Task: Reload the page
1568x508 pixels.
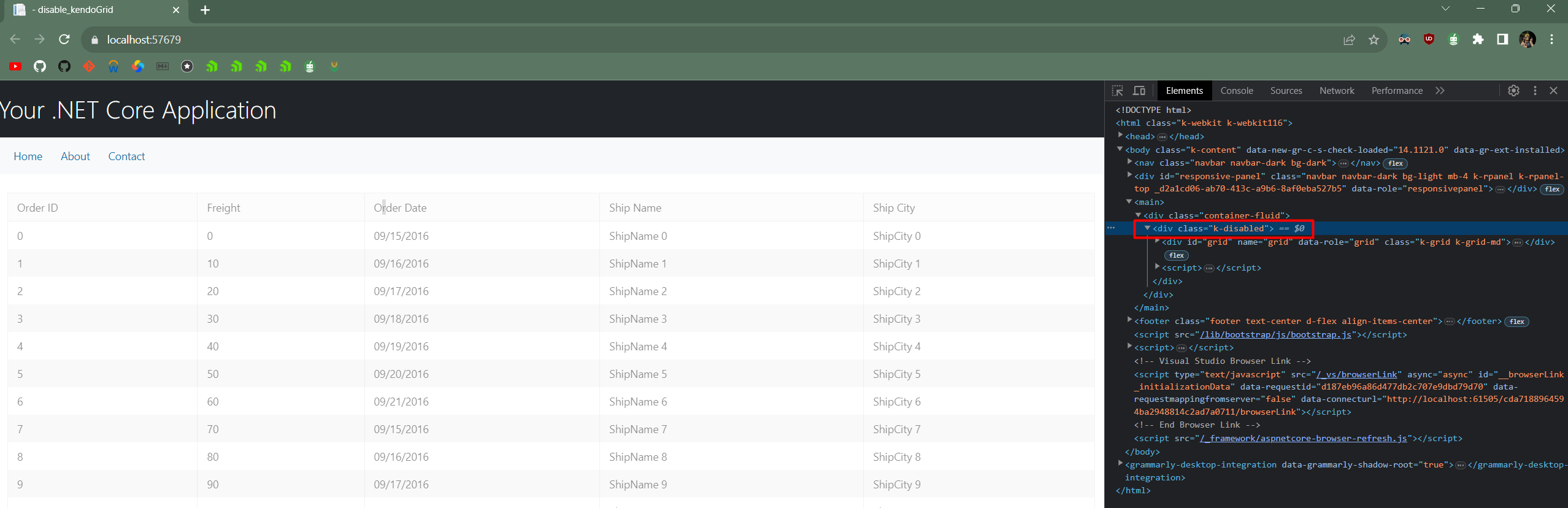Action: coord(64,39)
